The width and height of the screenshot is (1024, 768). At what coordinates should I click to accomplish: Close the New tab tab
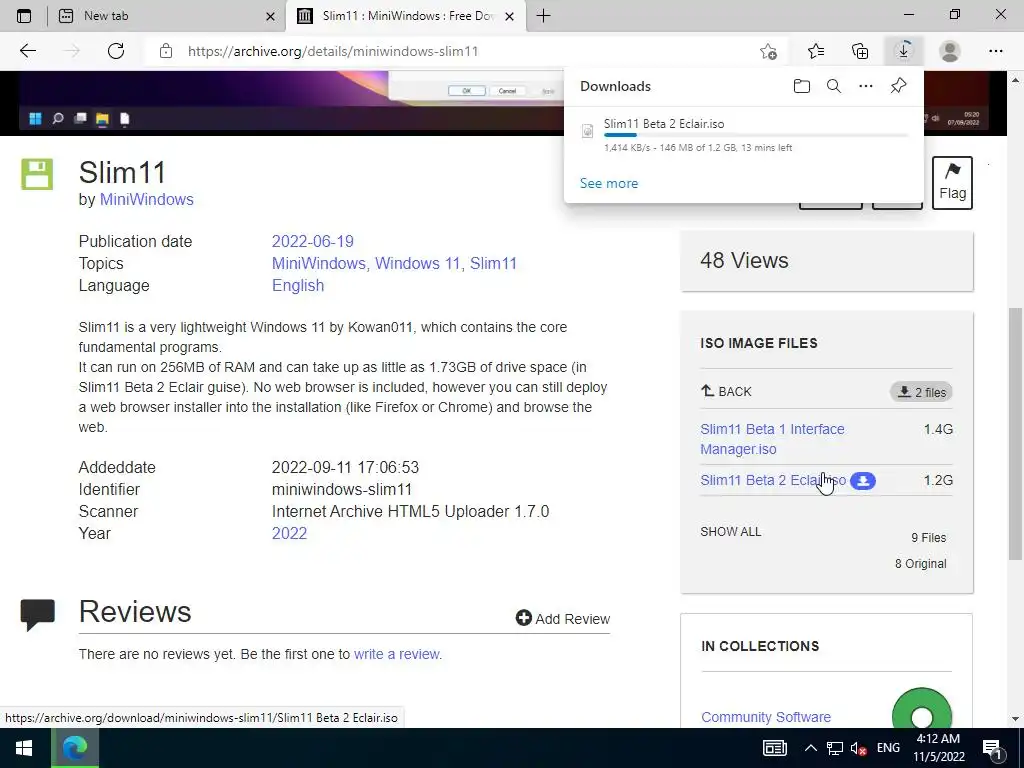(270, 16)
